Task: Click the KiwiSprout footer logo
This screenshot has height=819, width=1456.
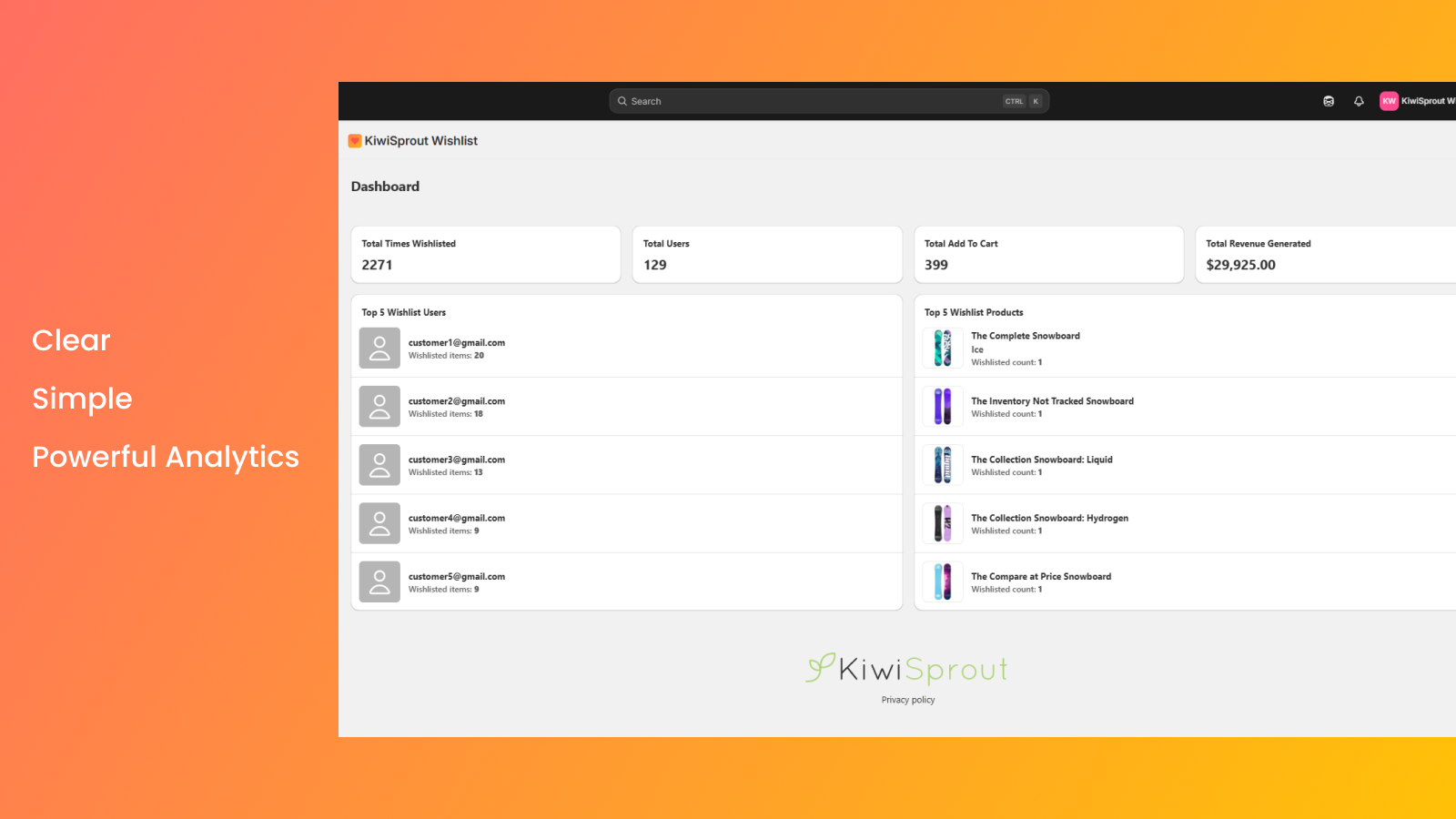Action: click(907, 669)
